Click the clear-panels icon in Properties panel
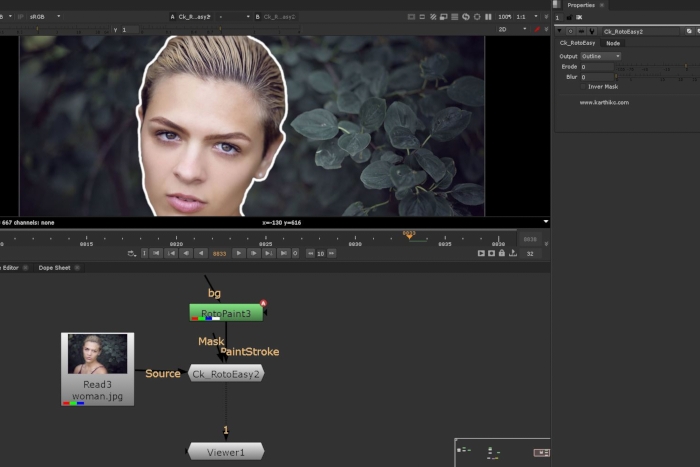 pyautogui.click(x=580, y=17)
